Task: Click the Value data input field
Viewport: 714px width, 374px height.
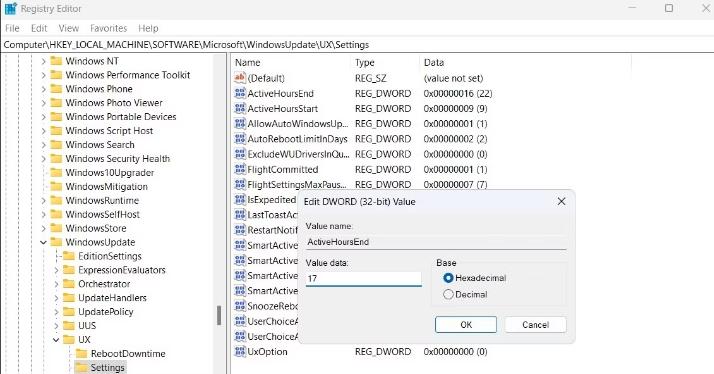Action: coord(363,278)
